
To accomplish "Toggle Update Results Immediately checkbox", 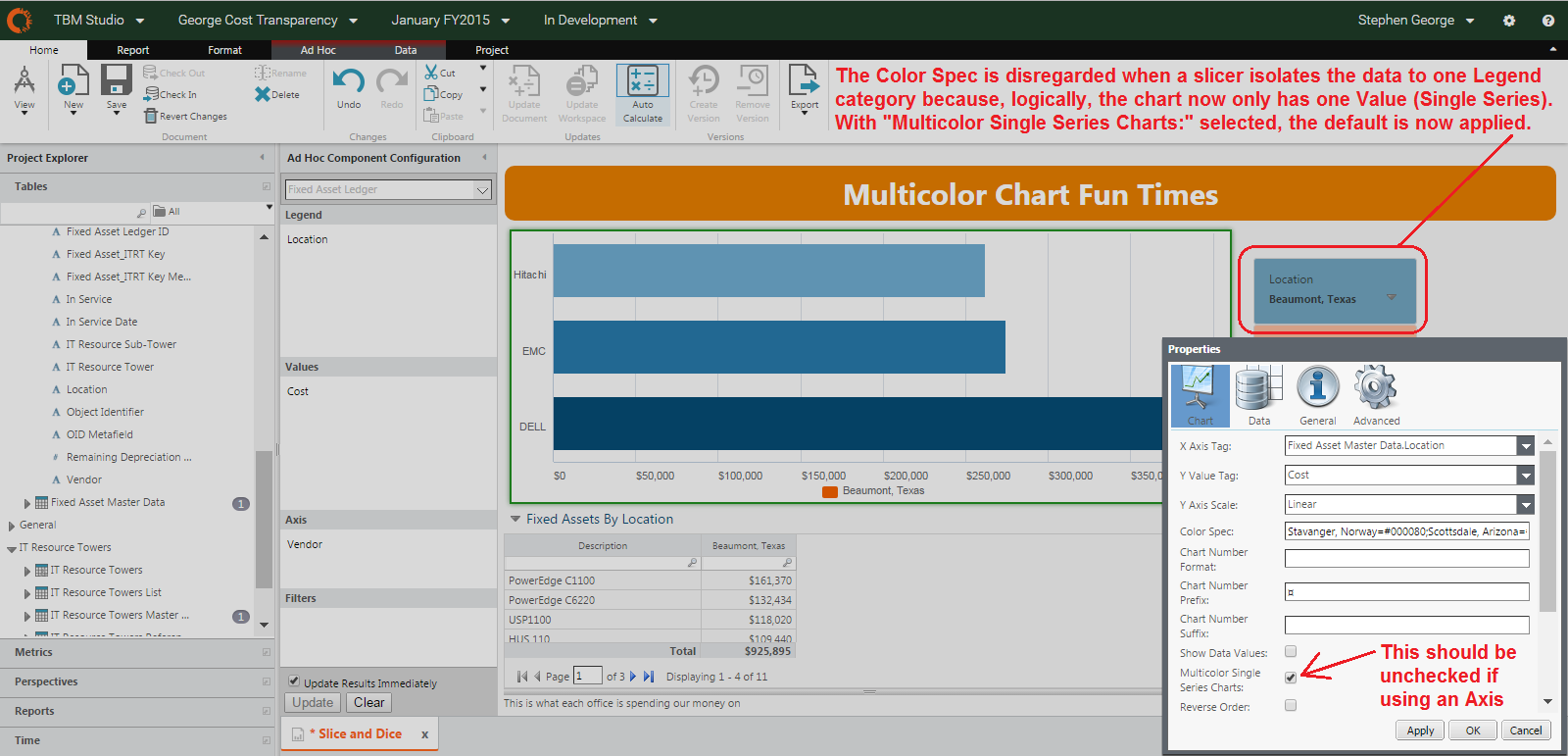I will click(x=294, y=680).
